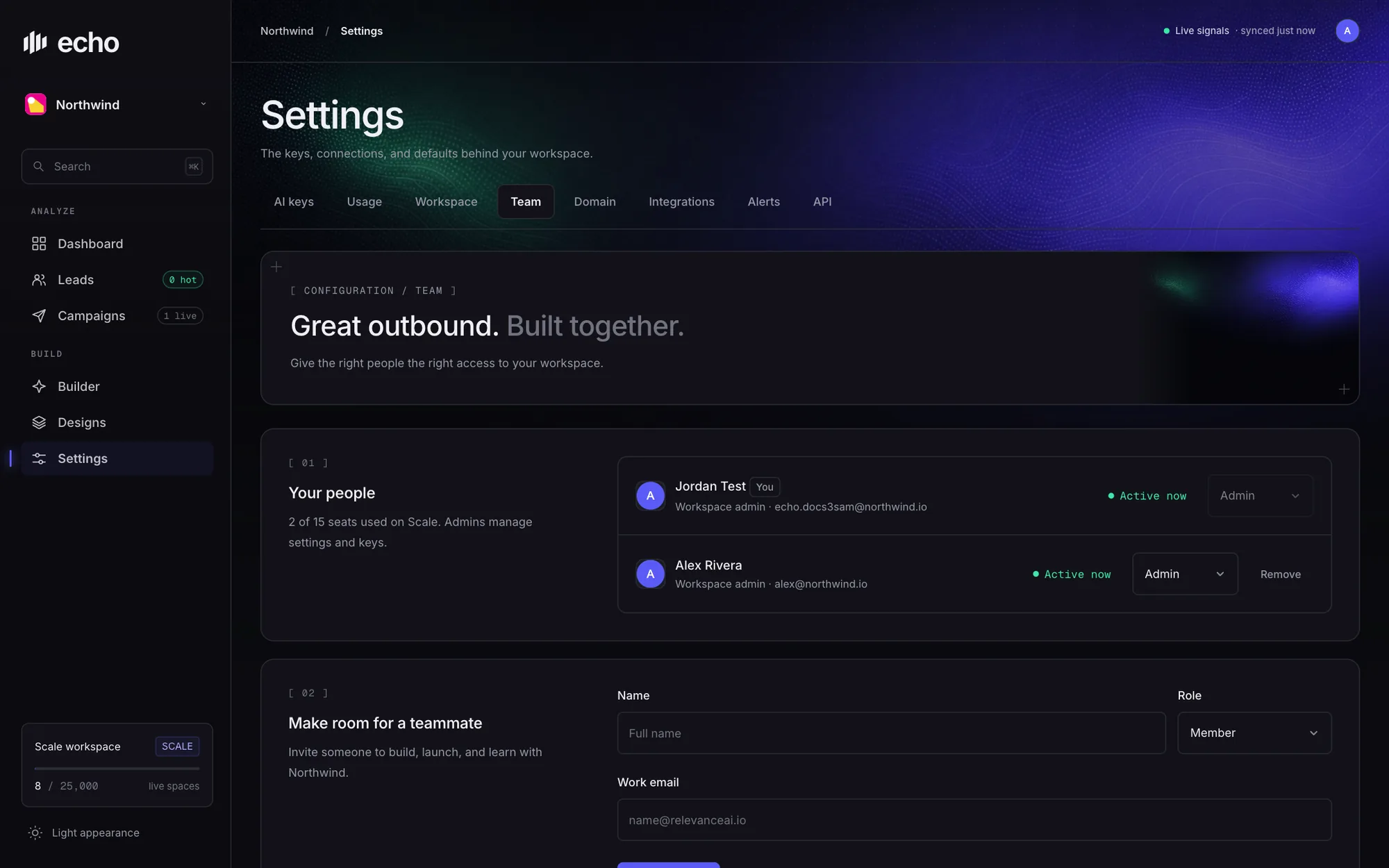
Task: Open the Domain tab
Action: (x=594, y=202)
